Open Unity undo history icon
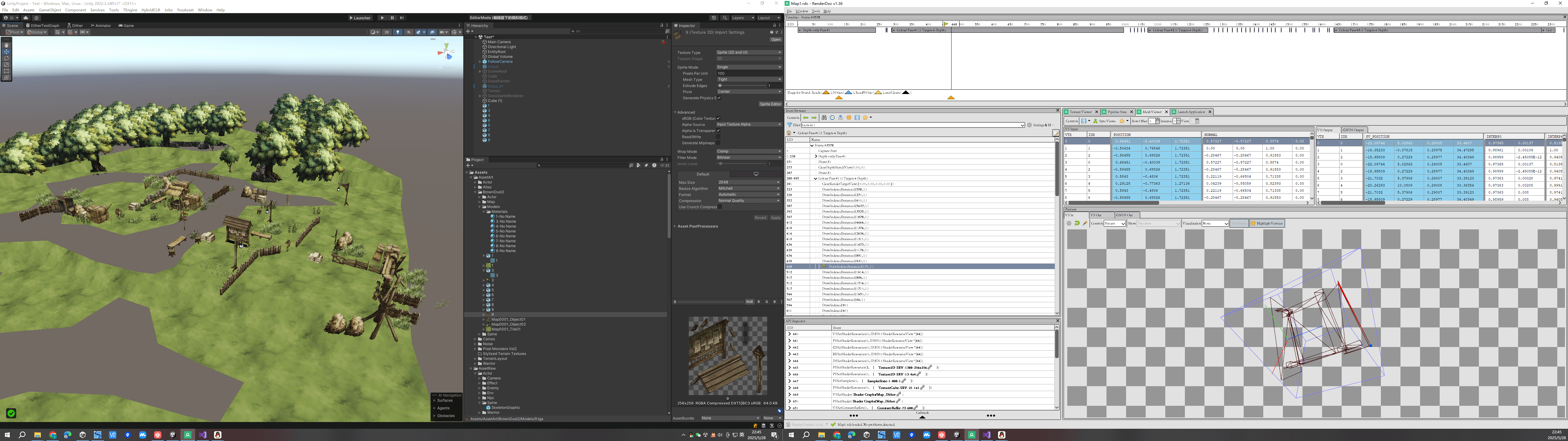This screenshot has width=1568, height=441. pyautogui.click(x=714, y=18)
